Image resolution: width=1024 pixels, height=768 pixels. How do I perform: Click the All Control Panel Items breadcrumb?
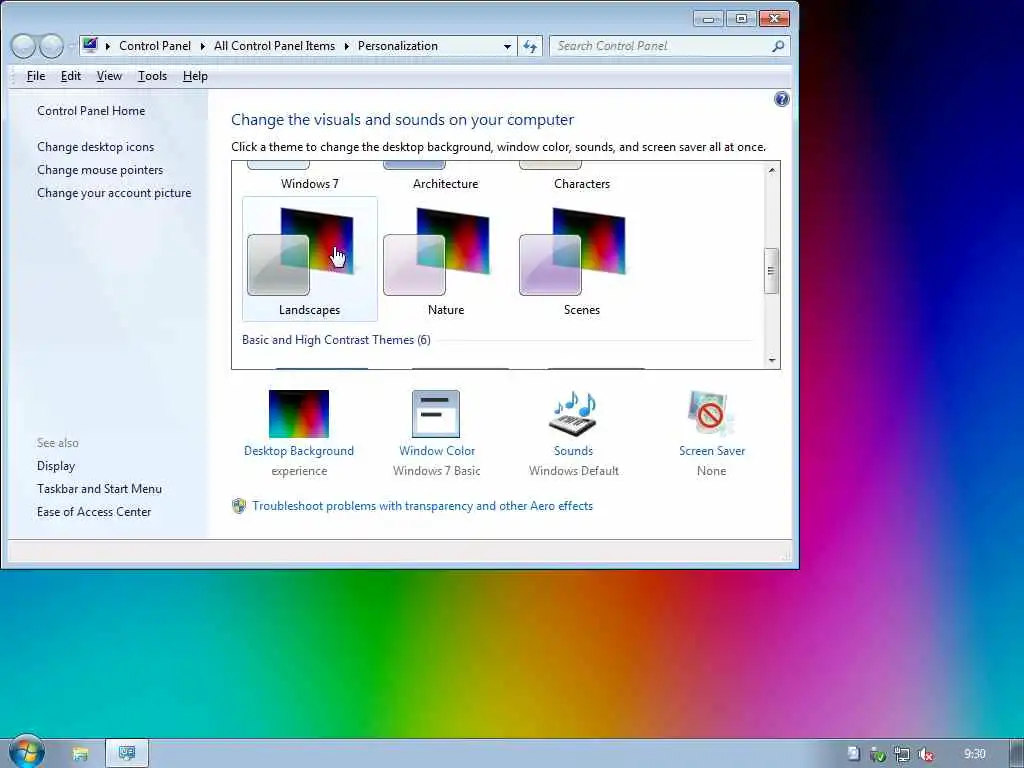(x=274, y=46)
